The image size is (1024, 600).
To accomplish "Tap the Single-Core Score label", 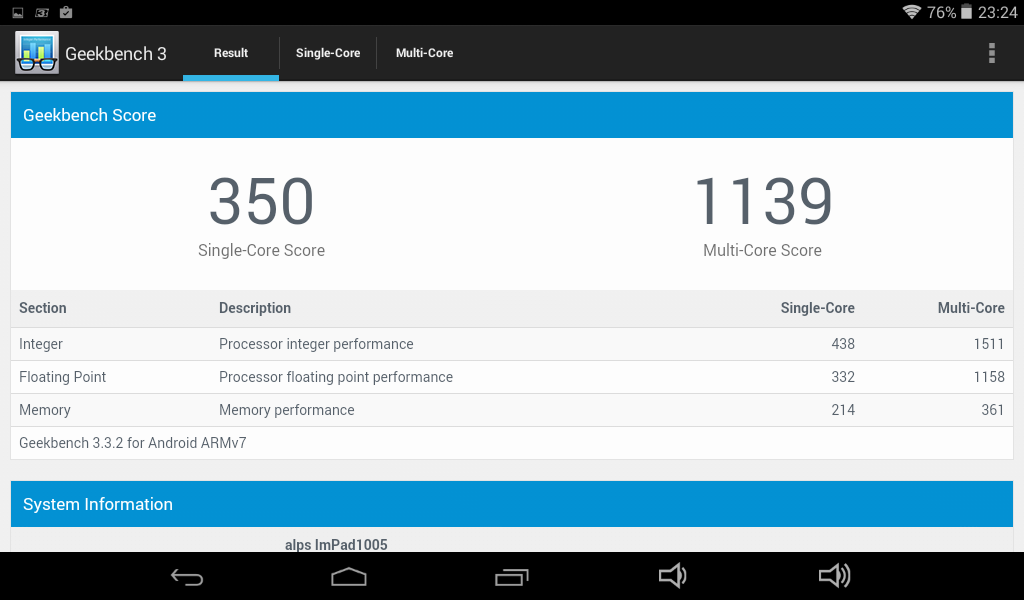I will pos(261,250).
